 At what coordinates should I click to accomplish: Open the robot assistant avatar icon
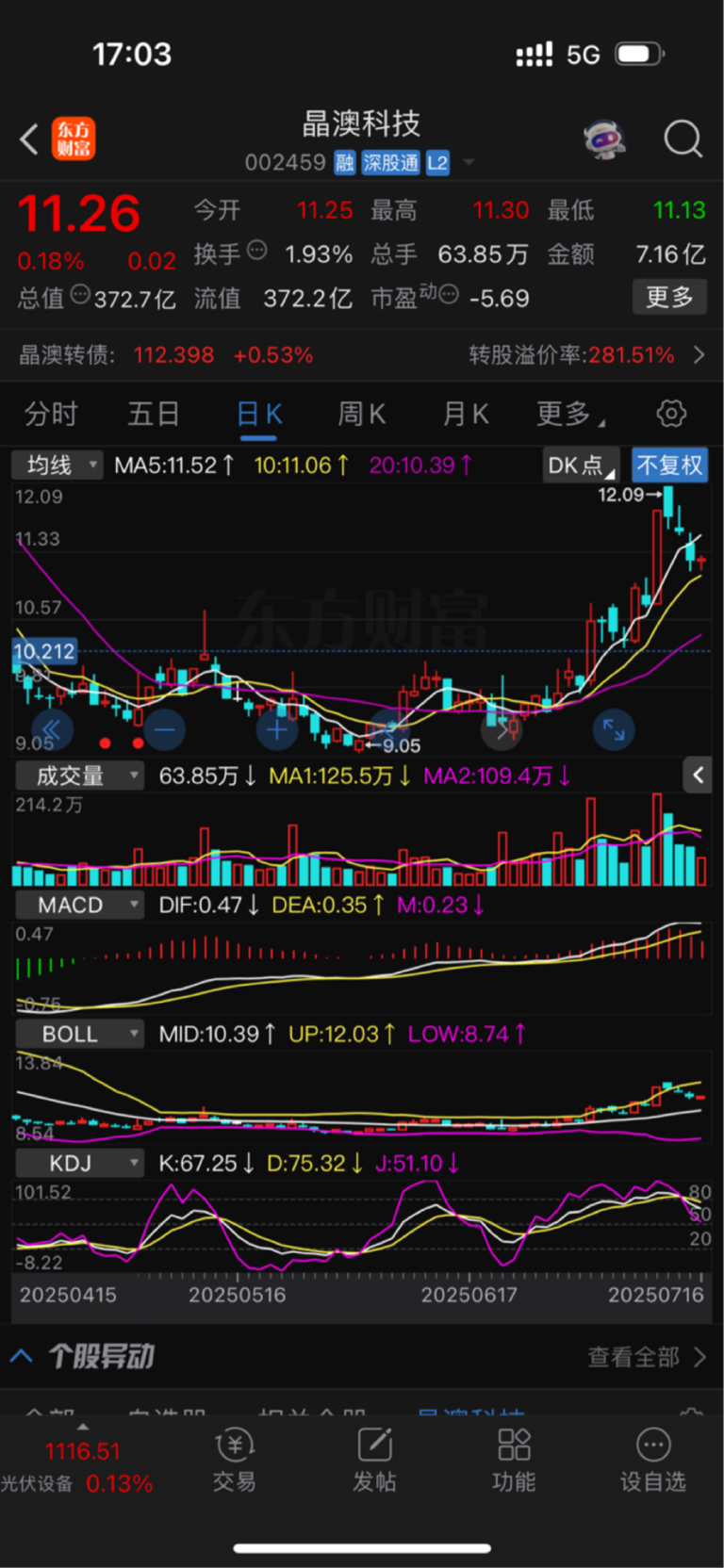[x=604, y=140]
